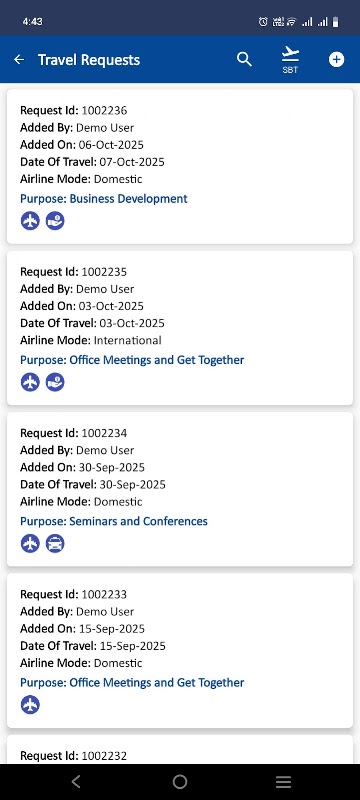
Task: Open Purpose: Seminars and Conferences link
Action: (x=114, y=521)
